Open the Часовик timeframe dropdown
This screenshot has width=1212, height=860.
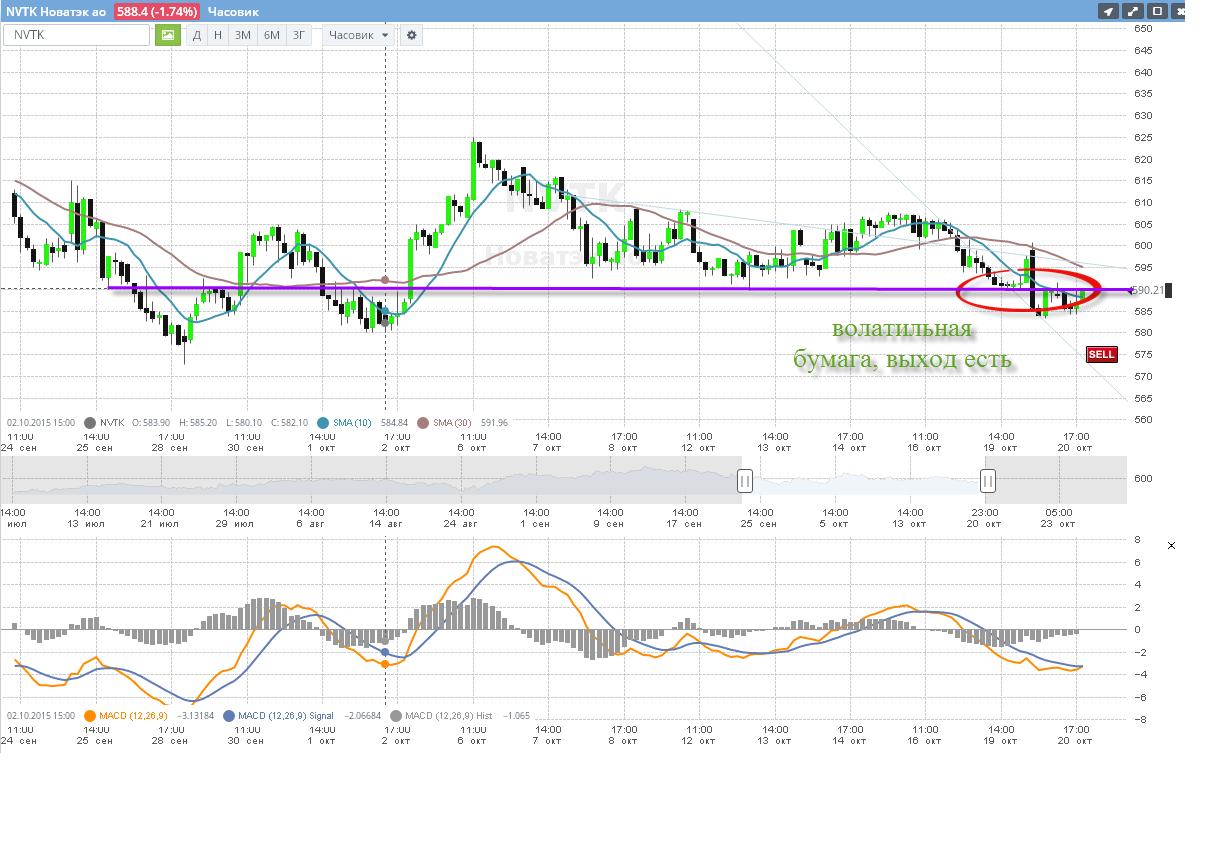359,35
